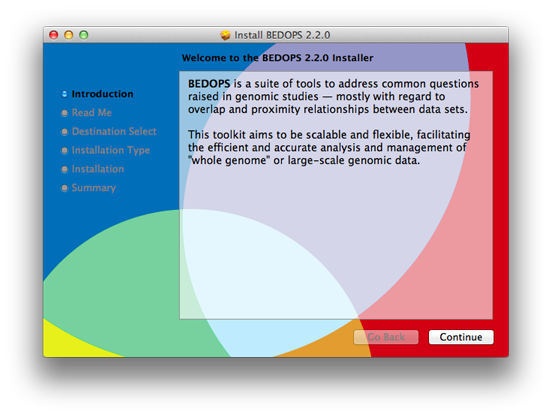Click the package icon in title bar
Image resolution: width=551 pixels, height=416 pixels.
(x=225, y=35)
